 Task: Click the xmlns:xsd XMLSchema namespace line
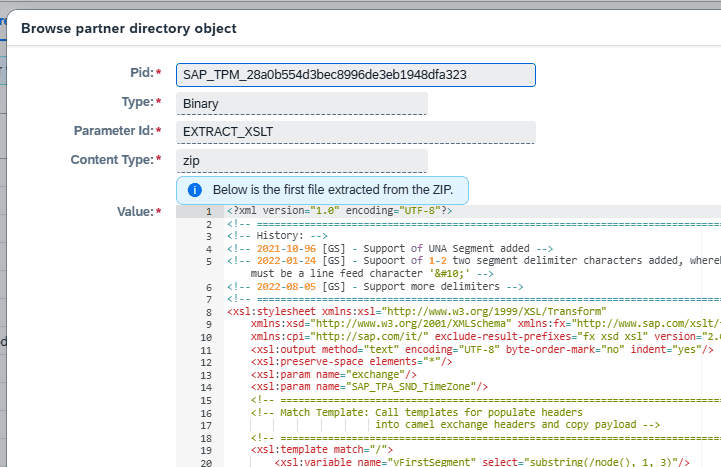[x=486, y=324]
